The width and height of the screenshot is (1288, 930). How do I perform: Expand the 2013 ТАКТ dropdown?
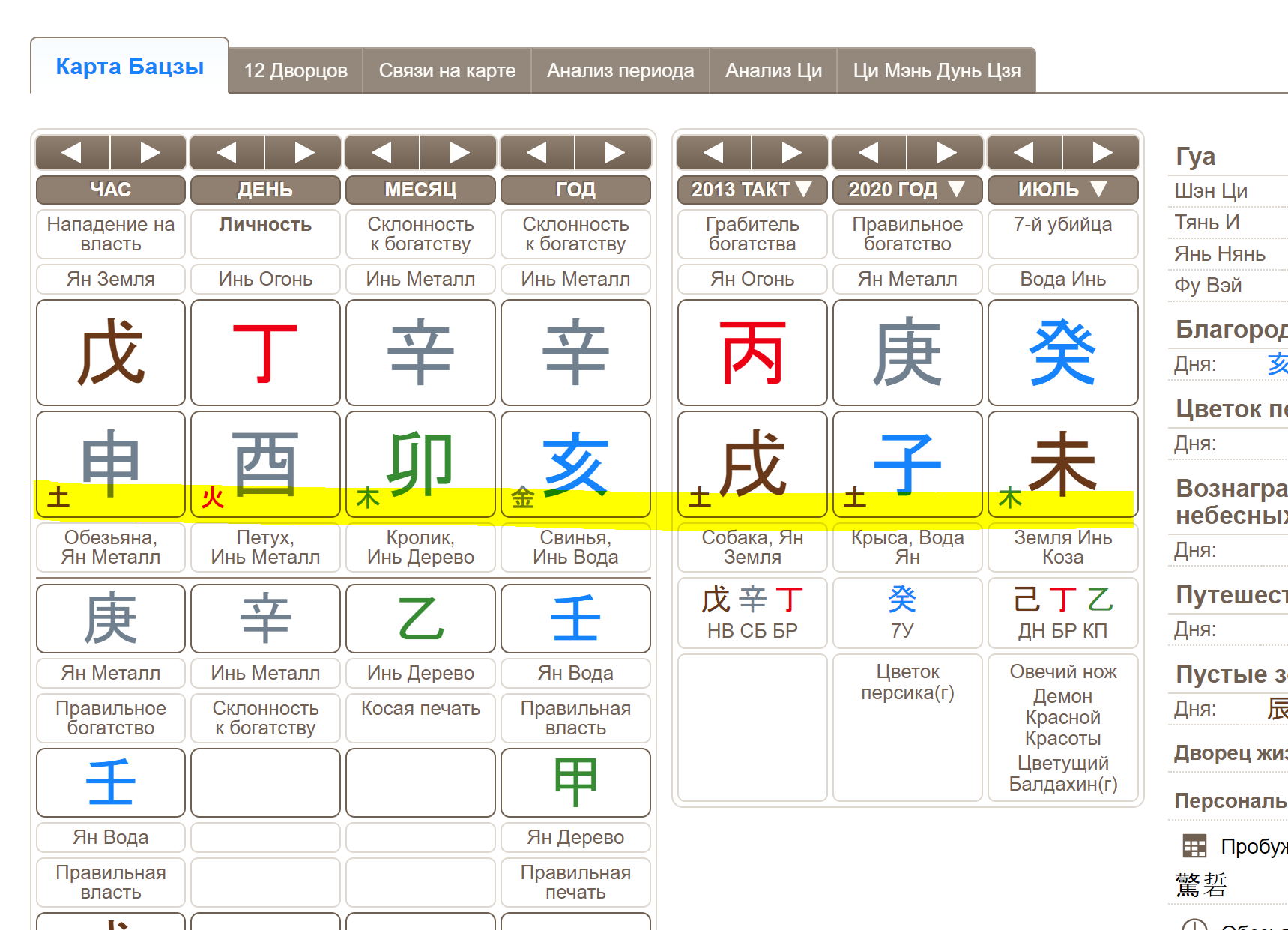[752, 190]
